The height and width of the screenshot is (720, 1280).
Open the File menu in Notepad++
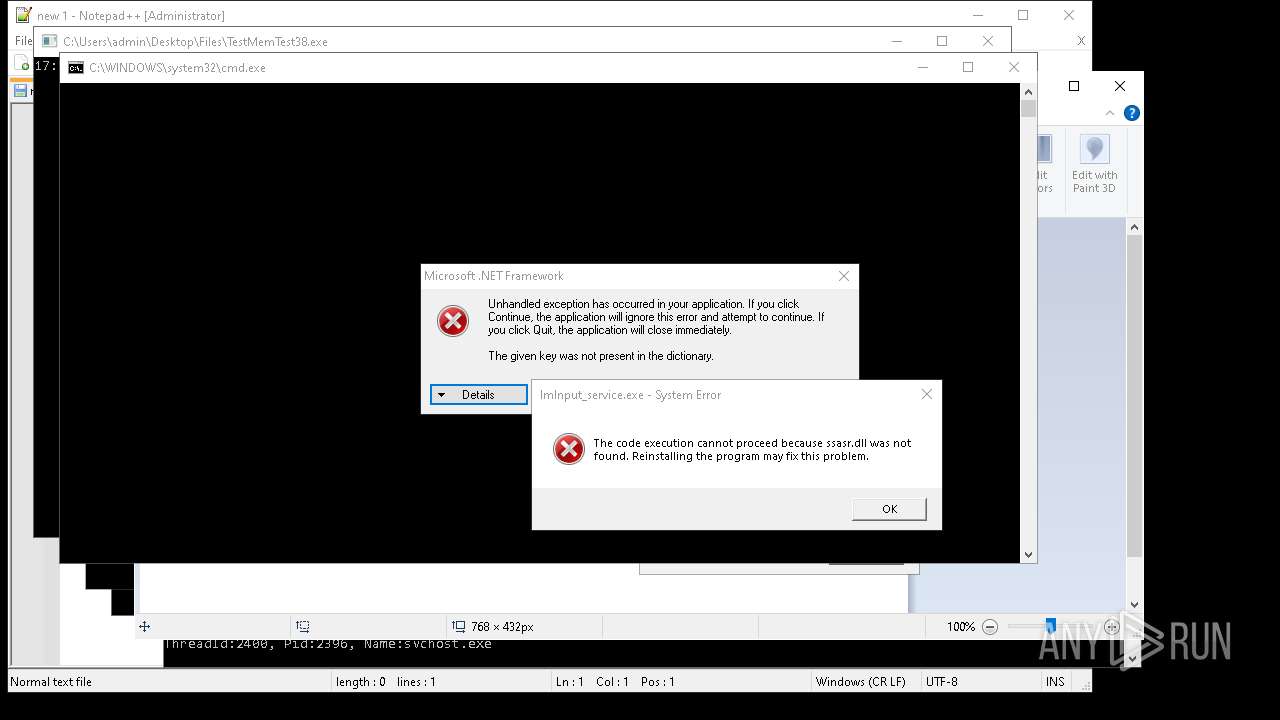coord(23,41)
